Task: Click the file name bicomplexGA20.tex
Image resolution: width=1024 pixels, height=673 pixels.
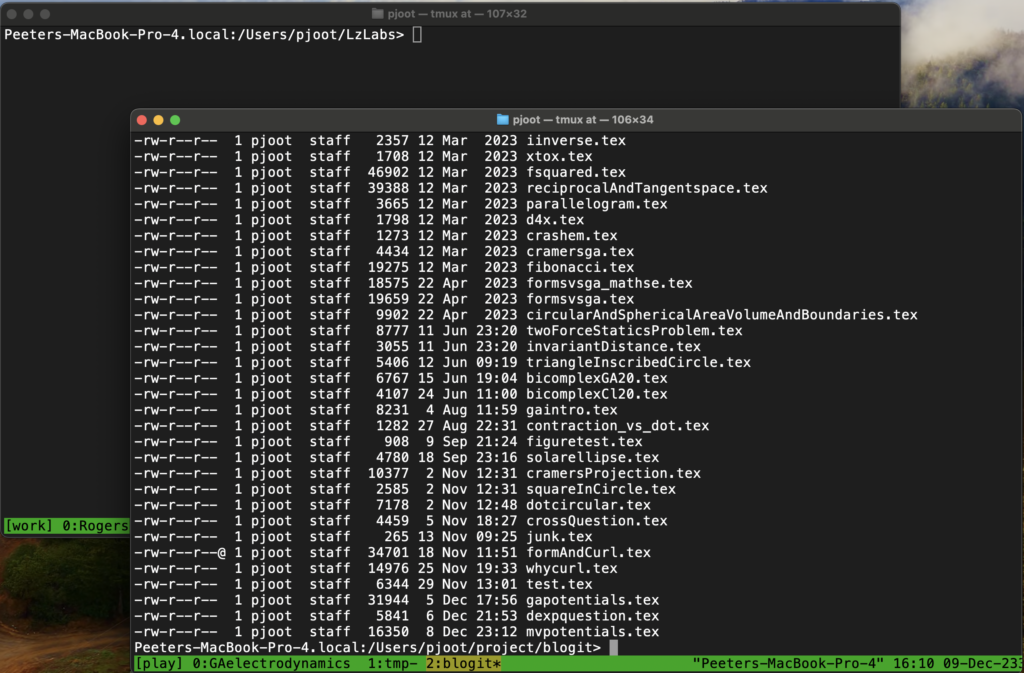Action: 597,378
